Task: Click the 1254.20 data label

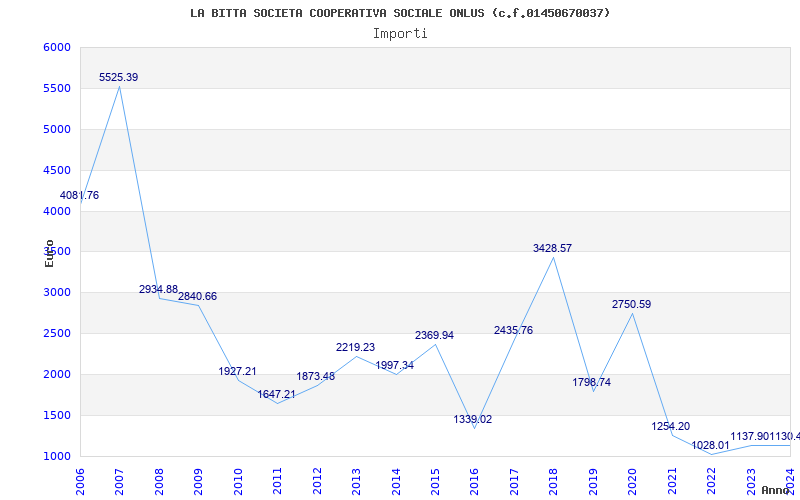Action: point(670,427)
